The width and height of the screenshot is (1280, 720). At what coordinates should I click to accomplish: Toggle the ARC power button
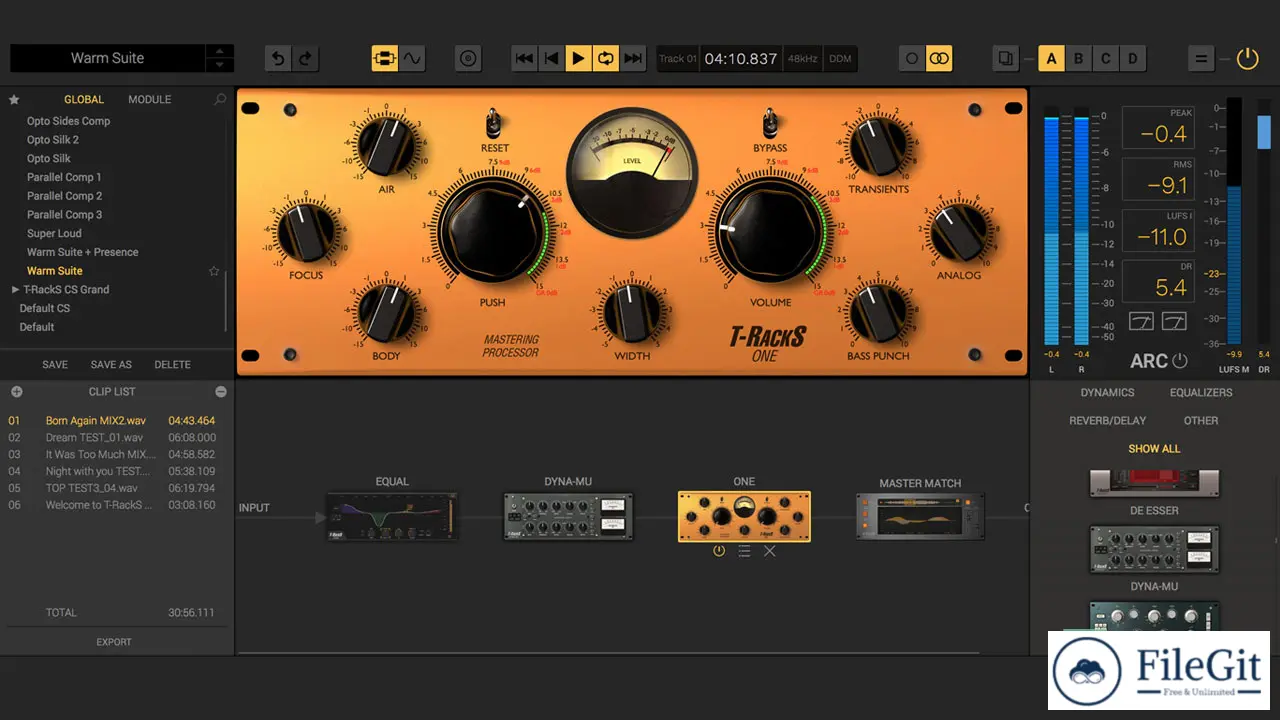[1180, 361]
